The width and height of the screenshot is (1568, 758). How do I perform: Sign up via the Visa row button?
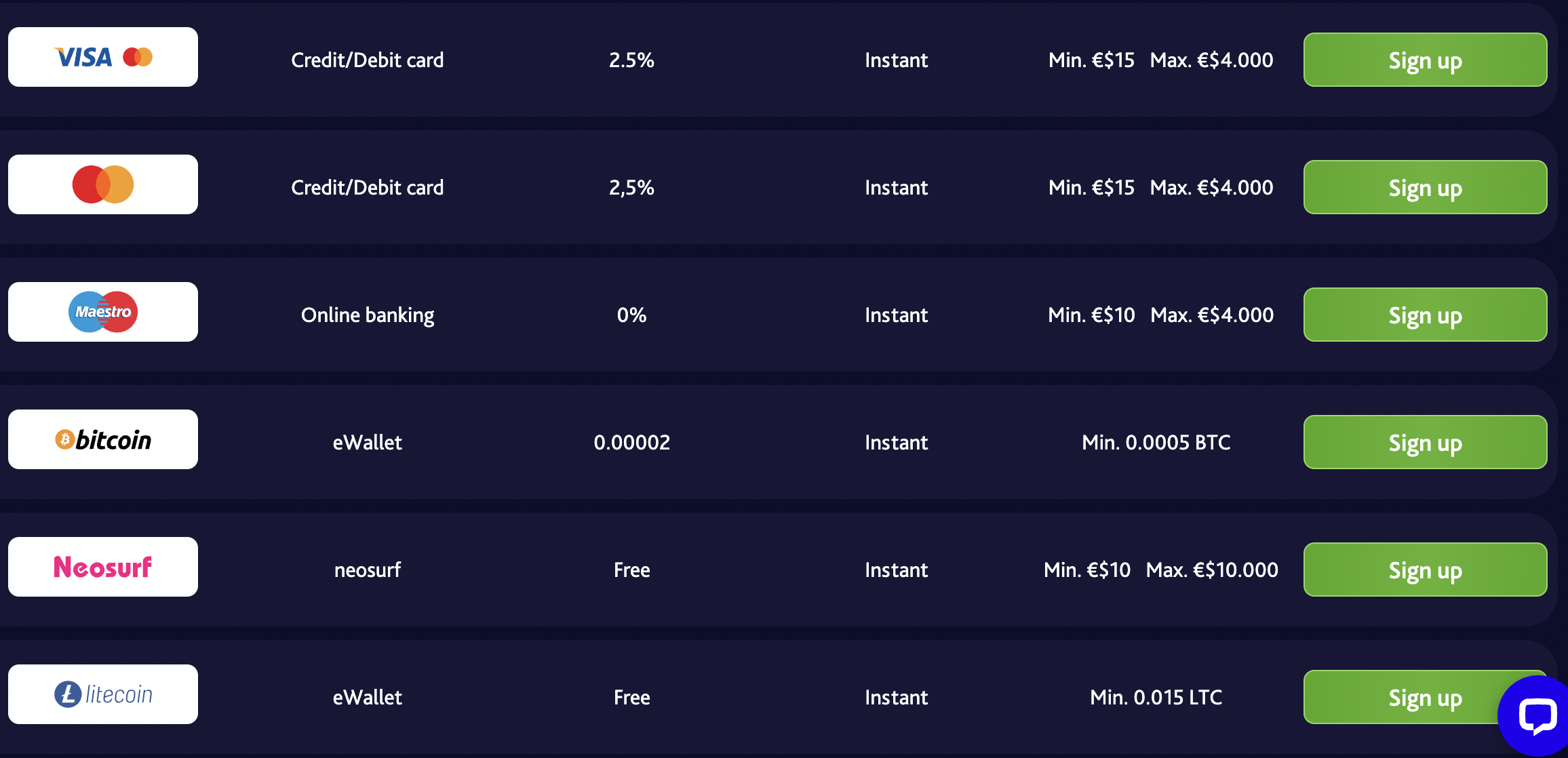coord(1425,60)
